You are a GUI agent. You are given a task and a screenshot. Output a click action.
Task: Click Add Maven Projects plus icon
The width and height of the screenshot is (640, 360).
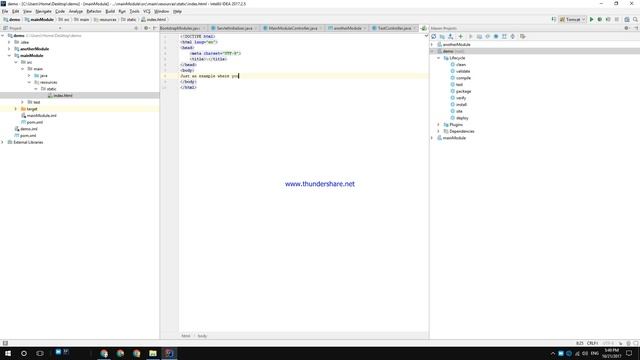pyautogui.click(x=461, y=36)
